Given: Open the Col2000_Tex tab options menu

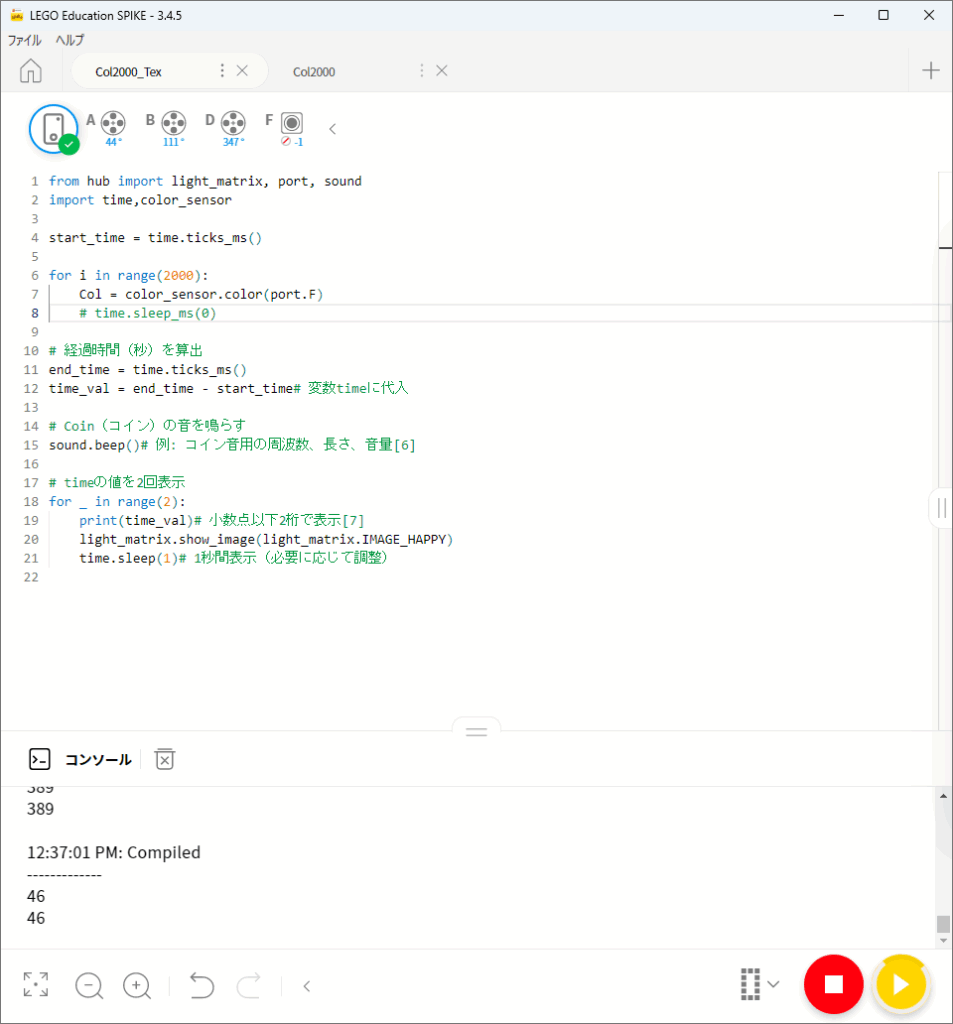Looking at the screenshot, I should 222,71.
